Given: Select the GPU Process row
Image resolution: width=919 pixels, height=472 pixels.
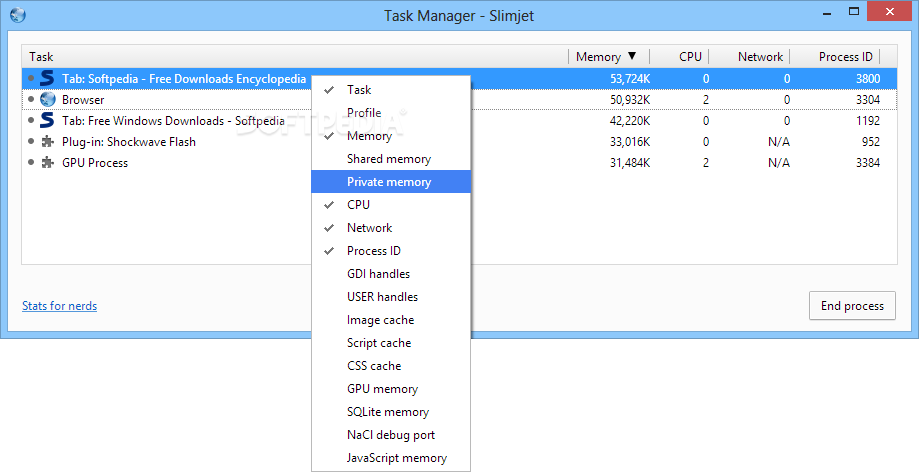Looking at the screenshot, I should (460, 163).
